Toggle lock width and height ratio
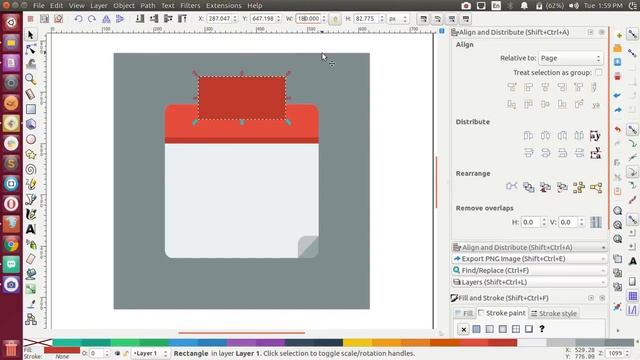Screen dimensions: 640x360 [335, 19]
